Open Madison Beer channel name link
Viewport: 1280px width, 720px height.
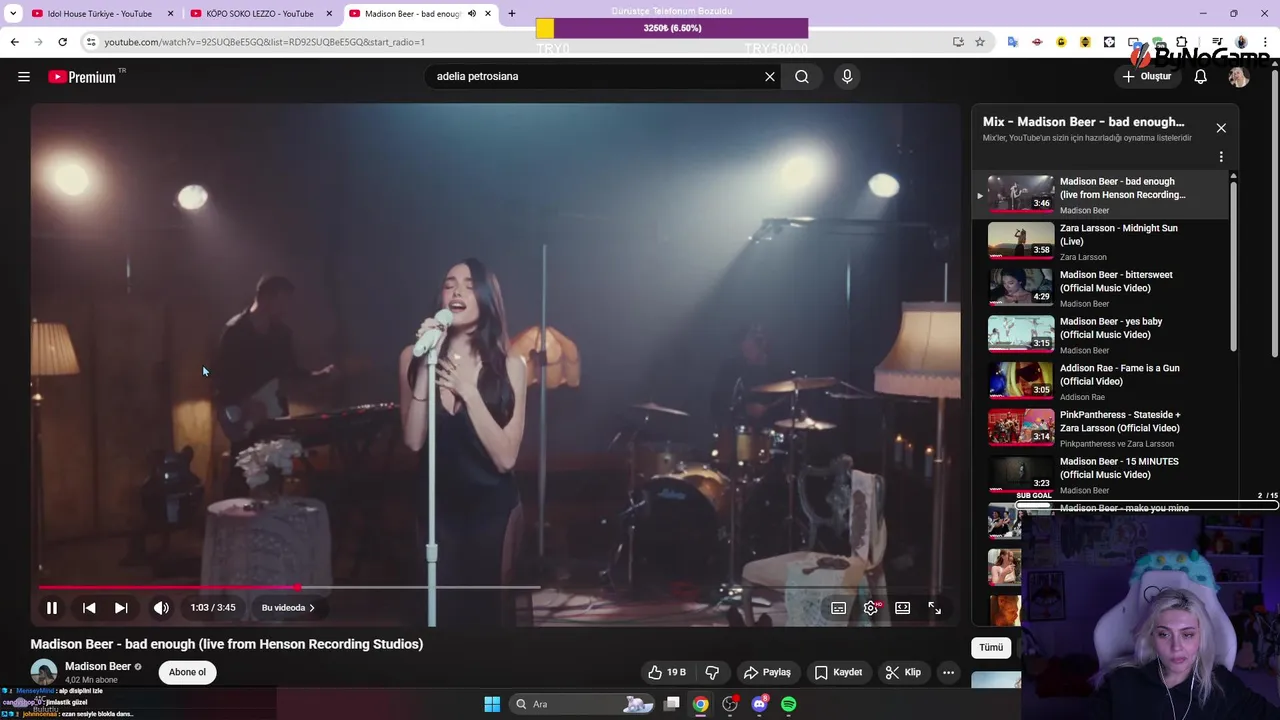tap(98, 666)
